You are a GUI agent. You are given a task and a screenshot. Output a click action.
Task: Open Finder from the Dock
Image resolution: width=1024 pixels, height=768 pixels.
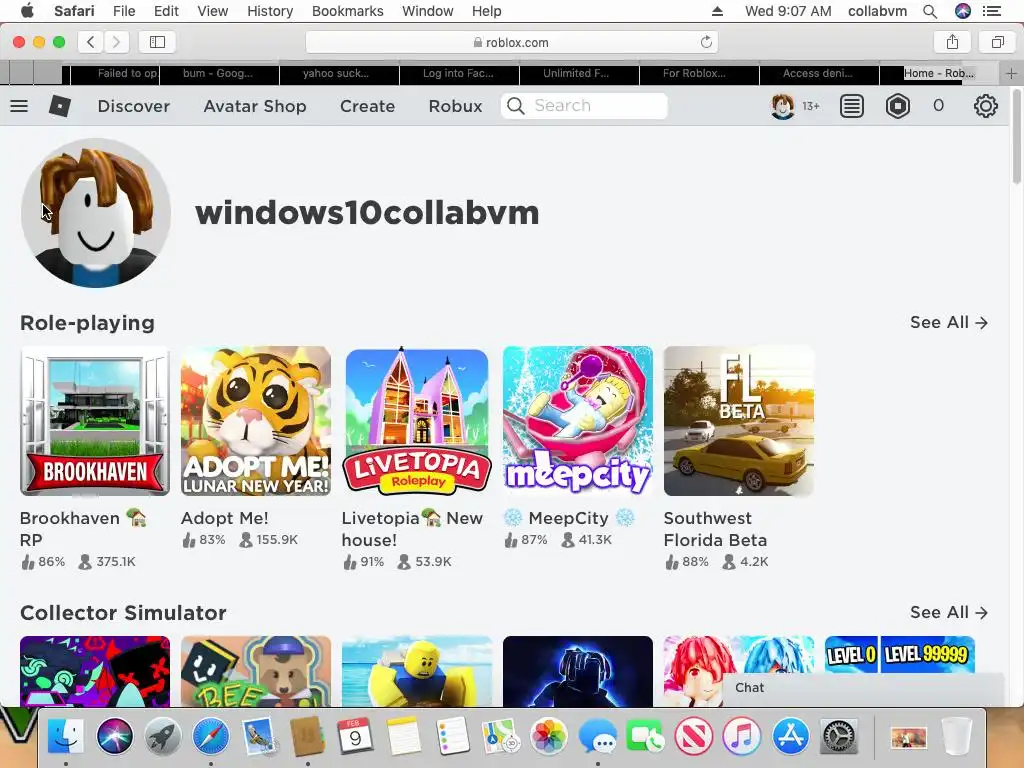[66, 736]
